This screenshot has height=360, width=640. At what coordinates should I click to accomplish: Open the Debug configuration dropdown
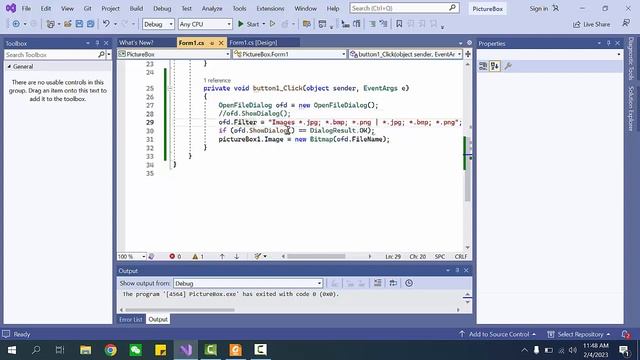point(158,24)
